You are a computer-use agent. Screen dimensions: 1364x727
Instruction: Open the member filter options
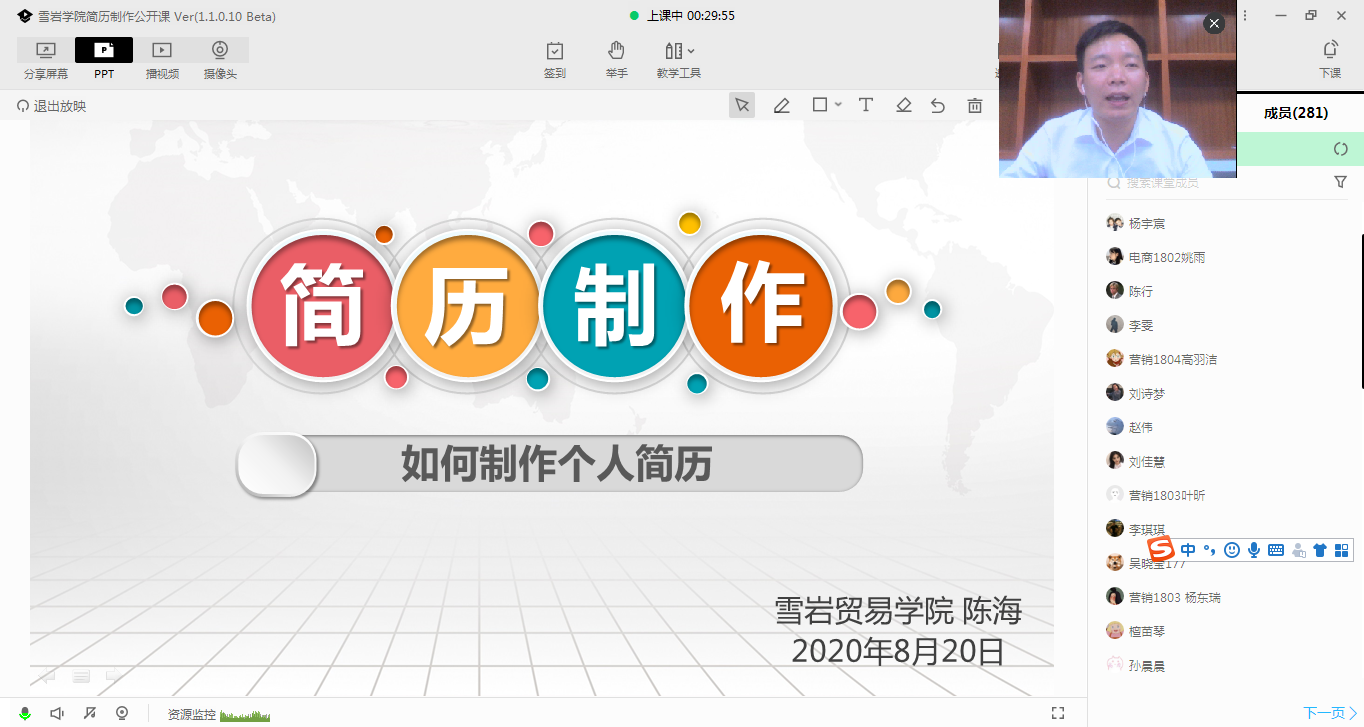pyautogui.click(x=1340, y=182)
